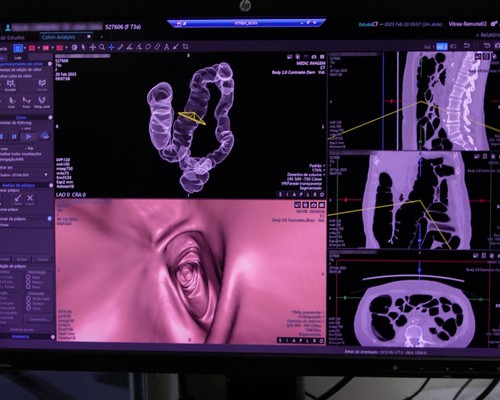Select the ellipse ROI tool
The width and height of the screenshot is (500, 400).
(148, 47)
